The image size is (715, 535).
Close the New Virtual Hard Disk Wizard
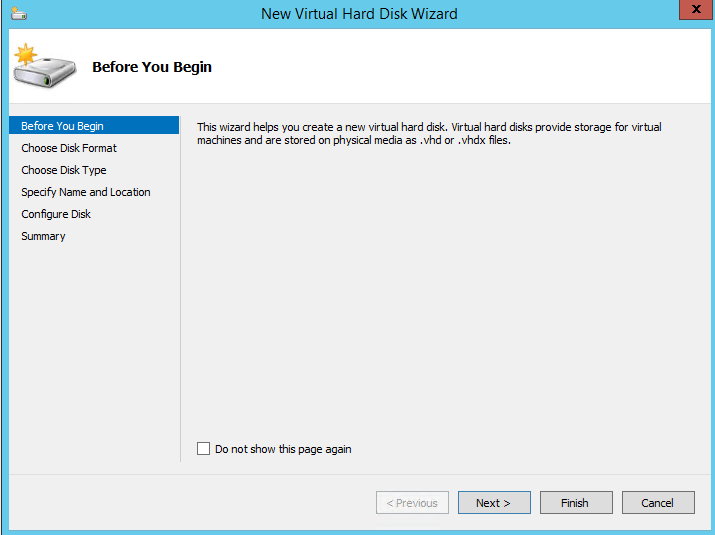pyautogui.click(x=692, y=10)
